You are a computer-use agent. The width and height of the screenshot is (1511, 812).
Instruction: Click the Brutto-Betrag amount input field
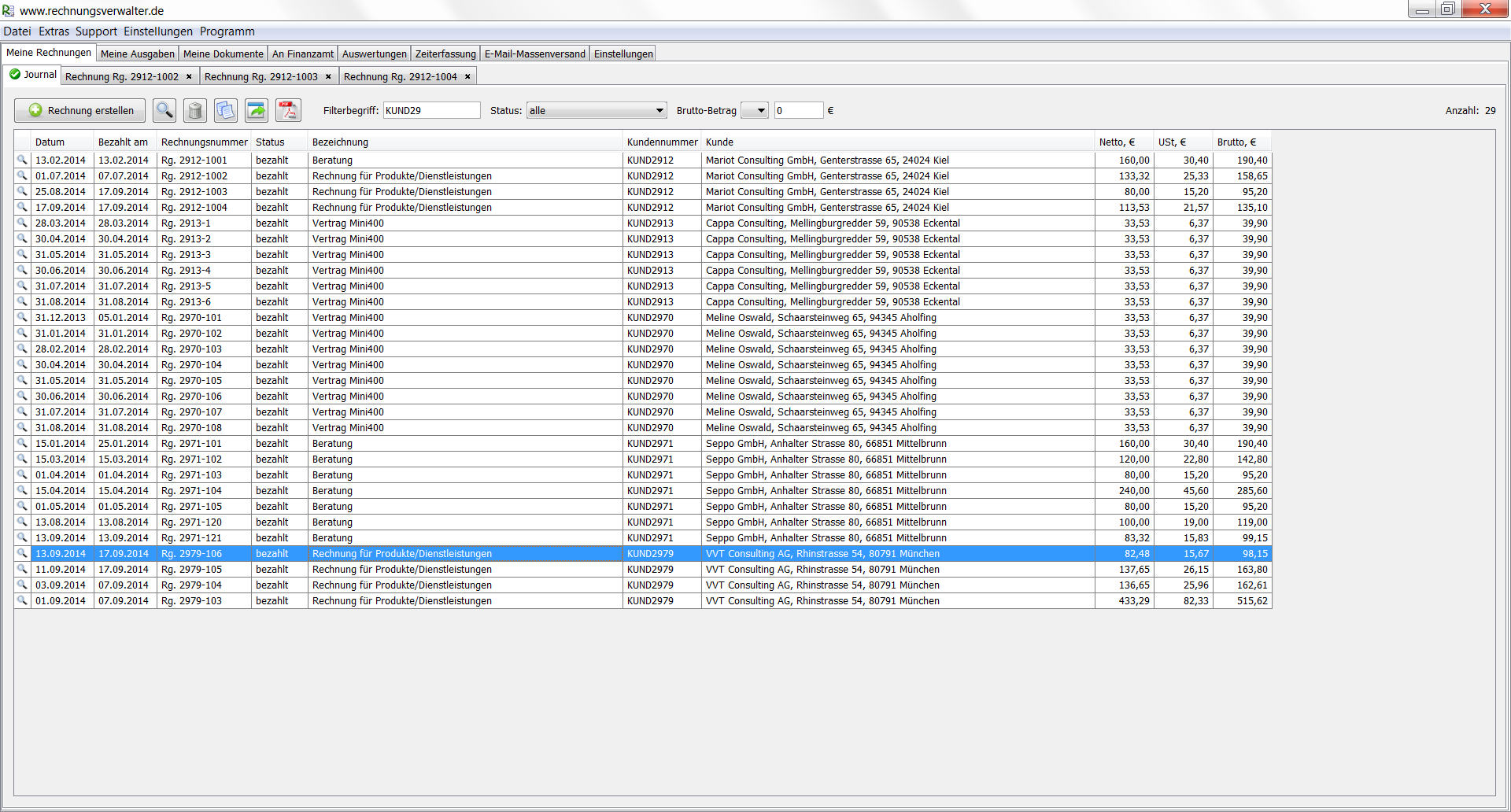[798, 111]
